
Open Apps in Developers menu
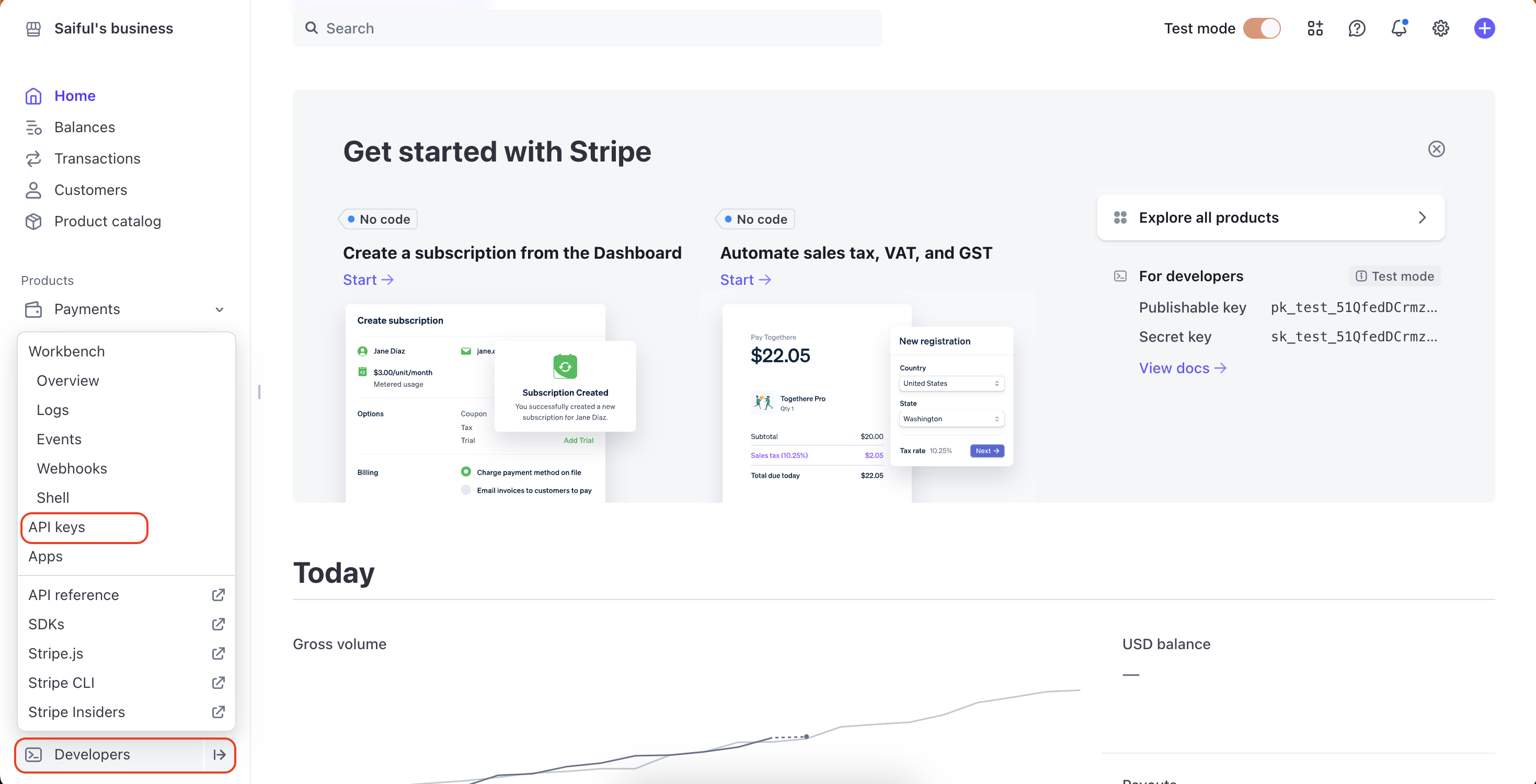tap(45, 556)
